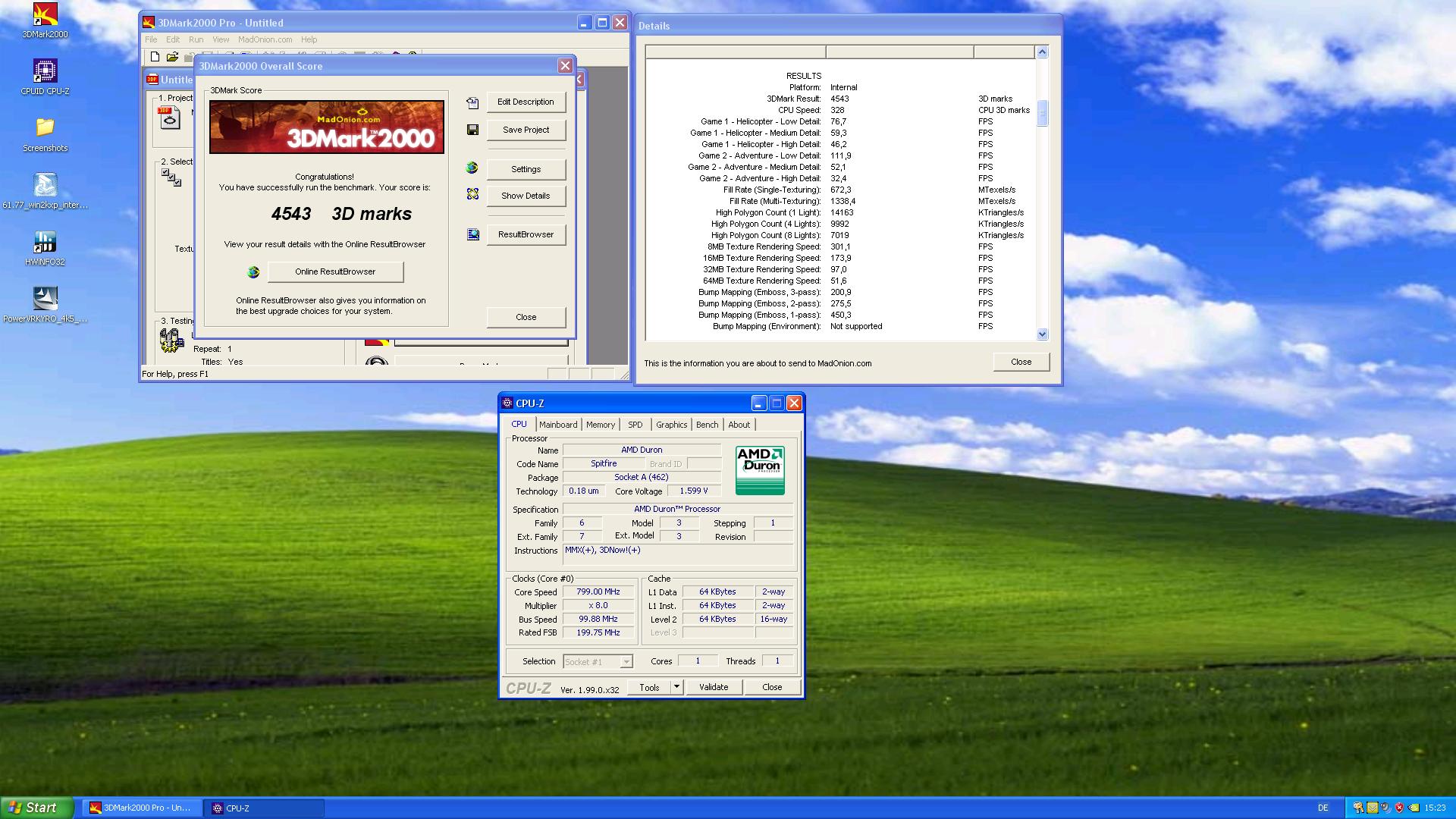
Task: Switch to the Graphics tab in CPU-Z
Action: (x=671, y=424)
